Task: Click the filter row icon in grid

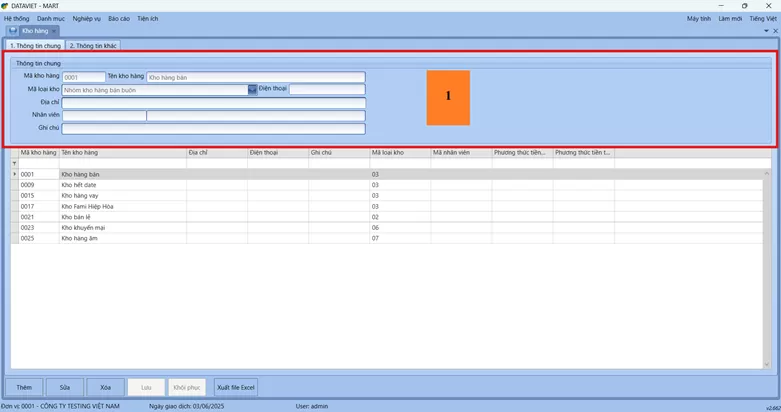Action: [14, 163]
